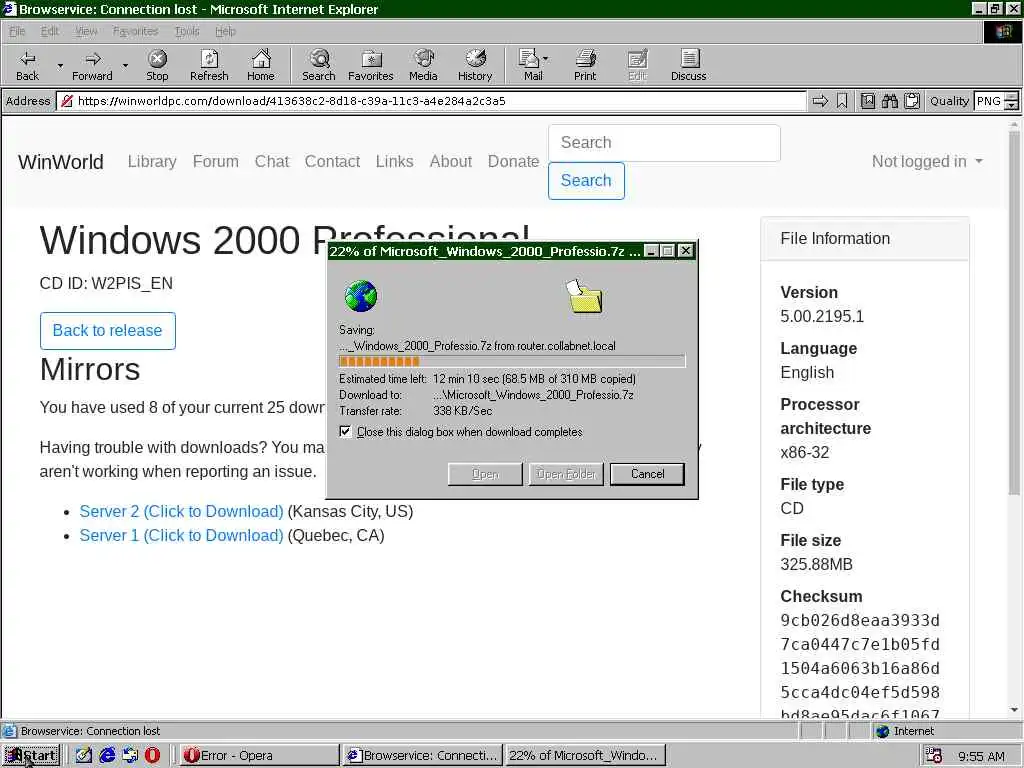Click the download progress bar
This screenshot has height=768, width=1024.
[x=512, y=361]
